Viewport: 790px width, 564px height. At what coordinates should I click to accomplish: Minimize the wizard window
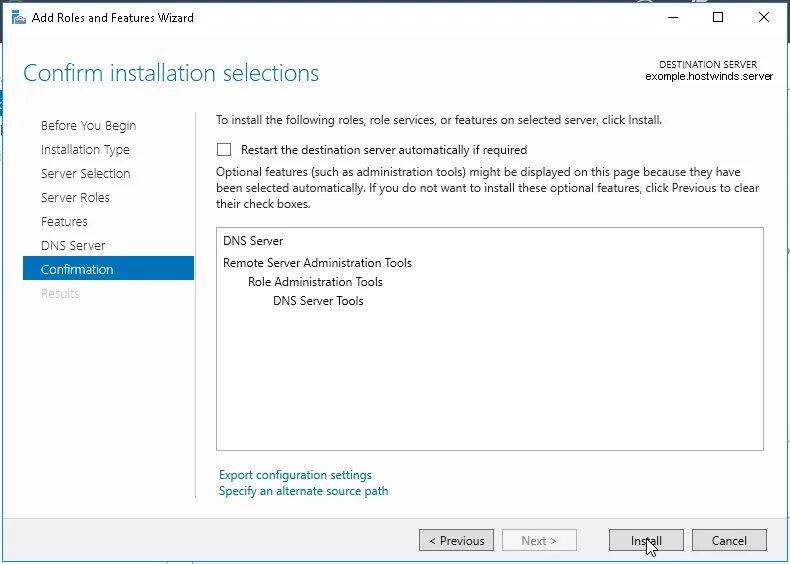coord(673,18)
